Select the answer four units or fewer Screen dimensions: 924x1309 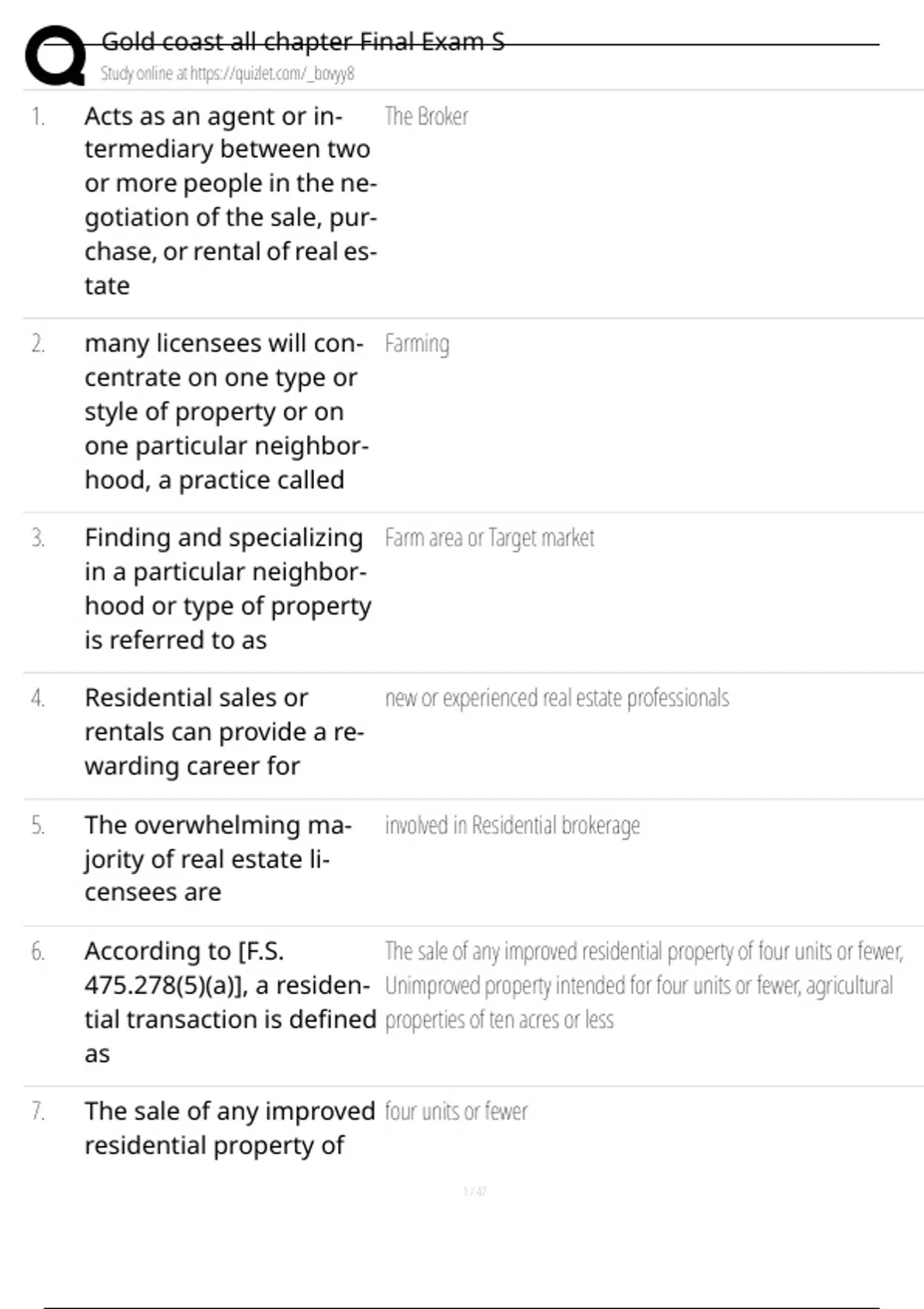[x=456, y=1111]
